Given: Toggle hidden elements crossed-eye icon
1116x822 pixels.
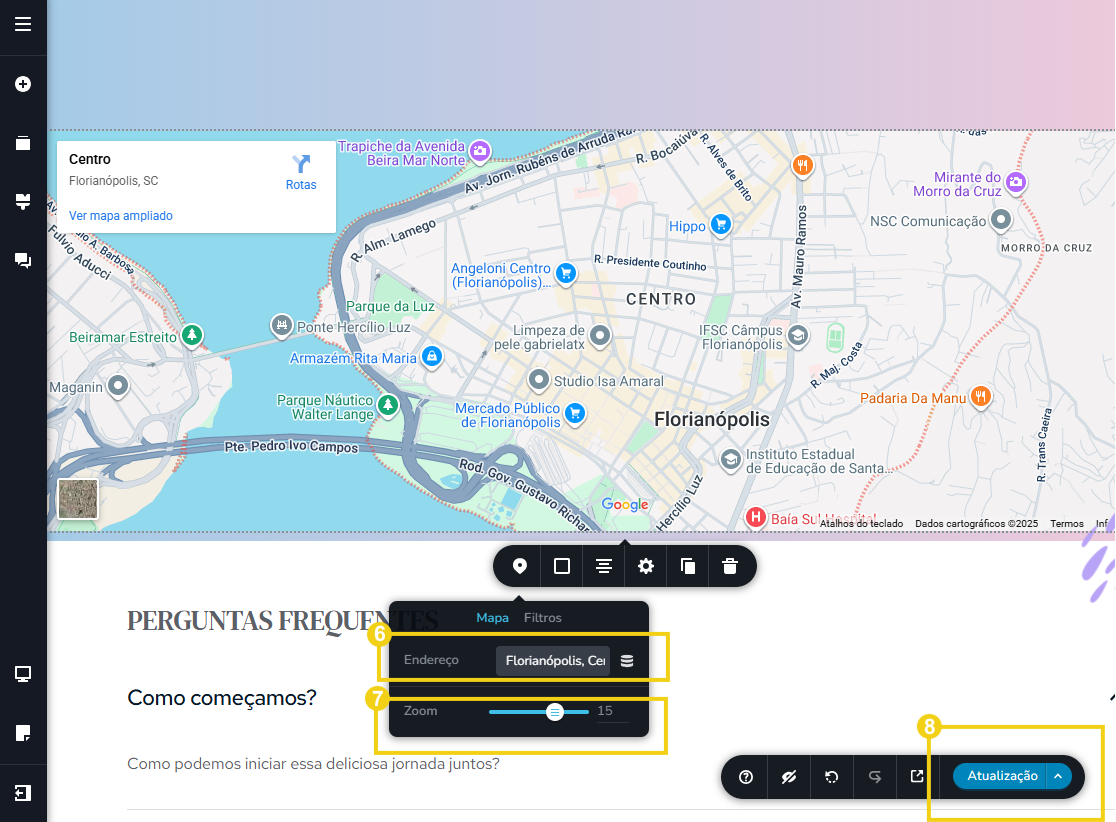Looking at the screenshot, I should [x=789, y=777].
